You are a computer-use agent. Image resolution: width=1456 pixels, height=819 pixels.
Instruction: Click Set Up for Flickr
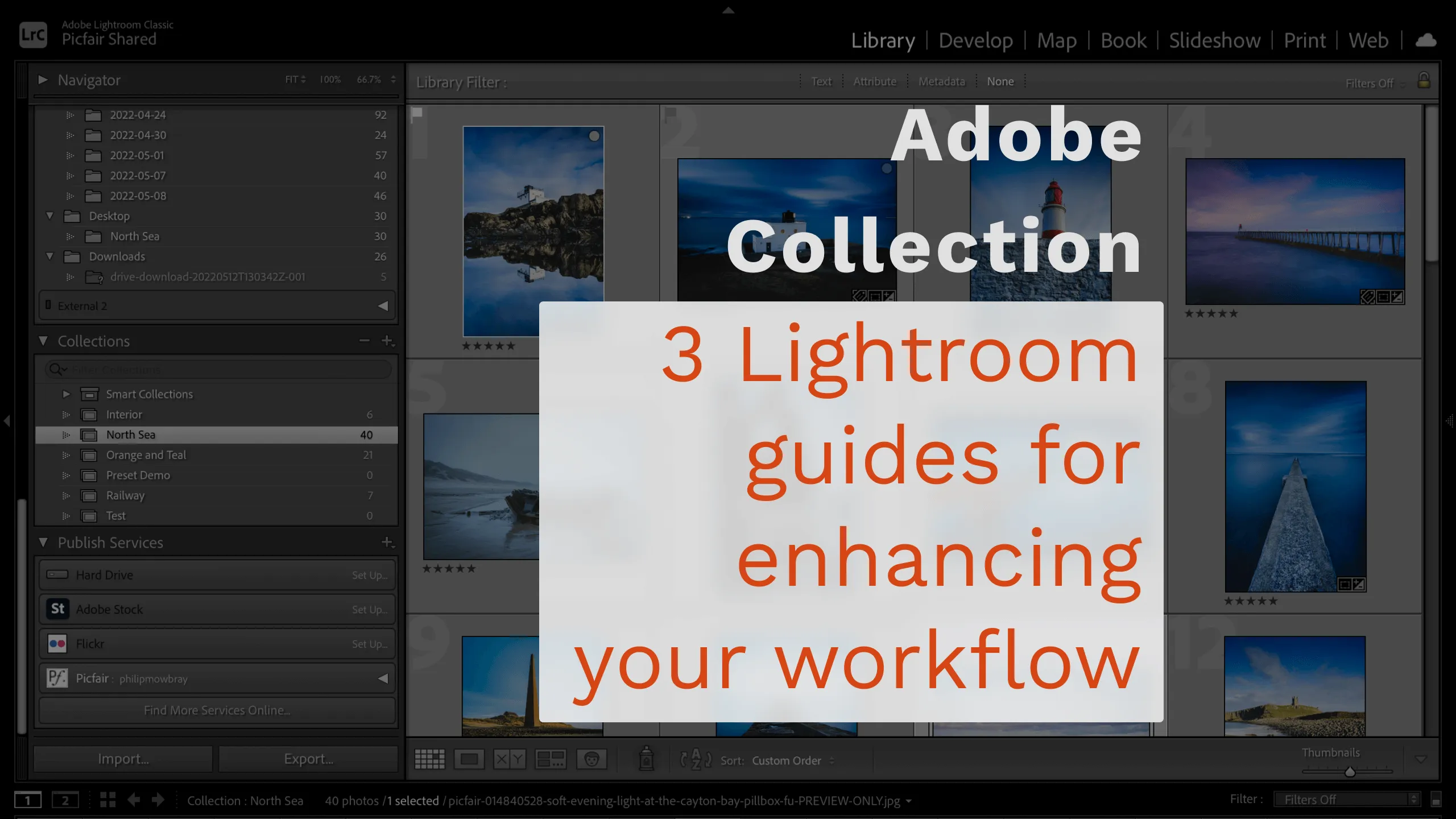point(370,644)
